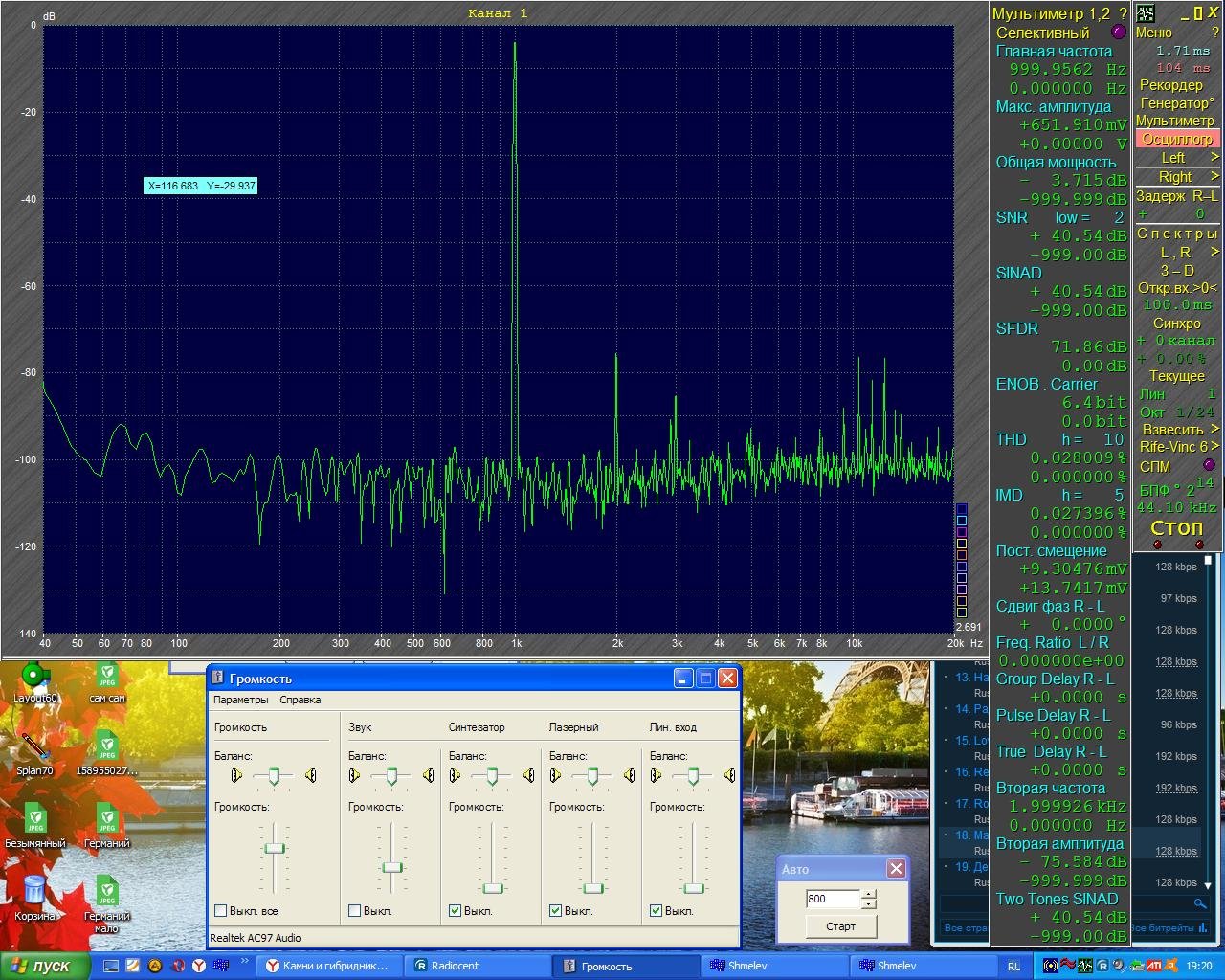Expand the Right channel submenu arrow
The image size is (1225, 980).
coord(1214,176)
